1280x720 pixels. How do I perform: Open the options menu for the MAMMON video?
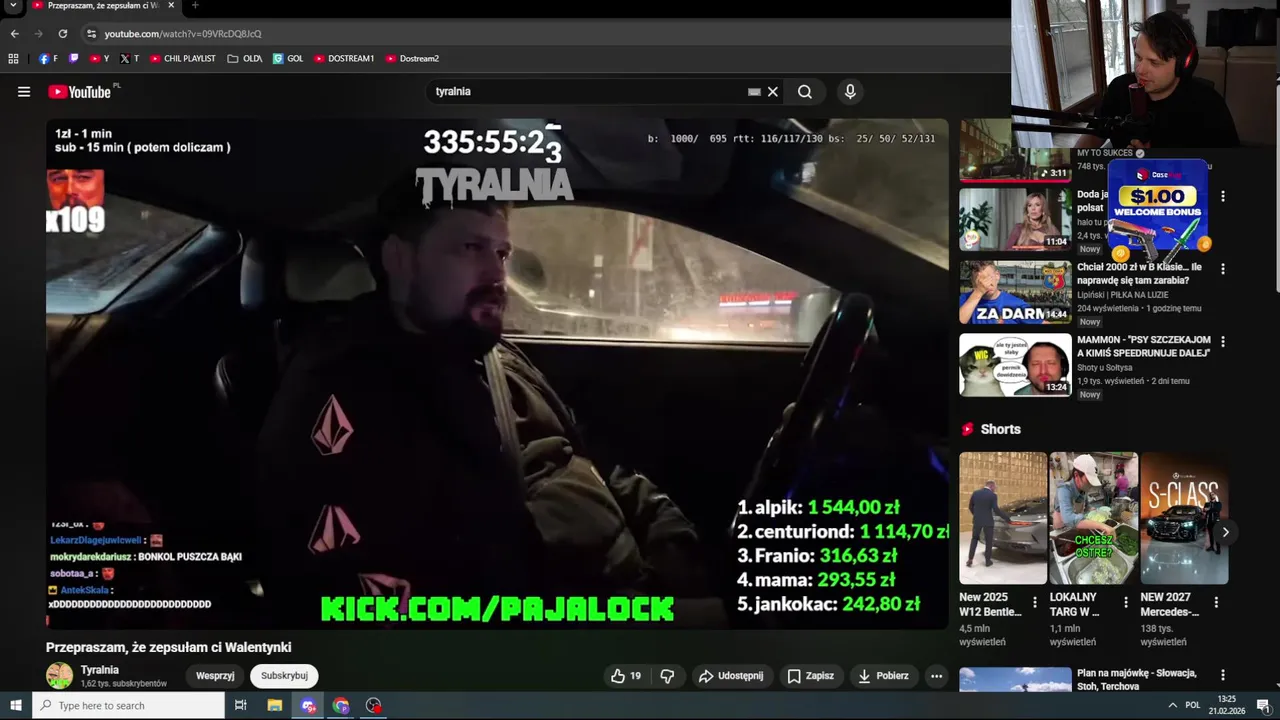click(1222, 341)
